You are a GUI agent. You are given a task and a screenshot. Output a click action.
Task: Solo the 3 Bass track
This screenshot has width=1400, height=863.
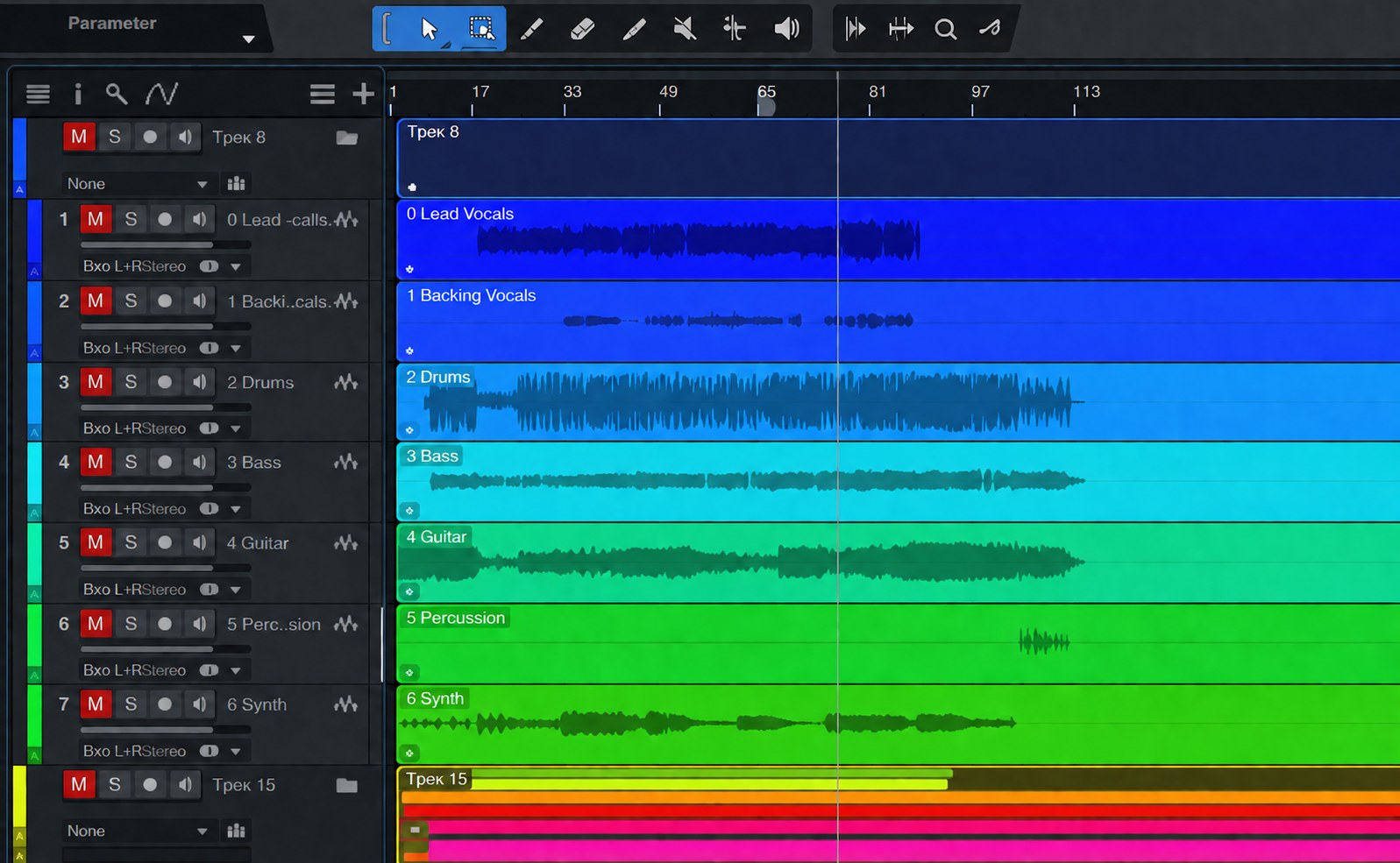coord(131,462)
